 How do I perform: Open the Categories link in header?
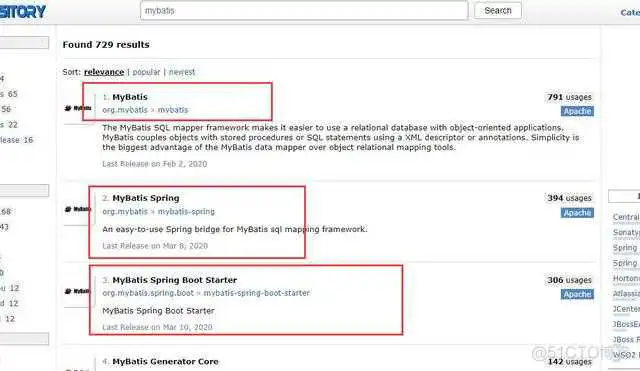[x=630, y=13]
